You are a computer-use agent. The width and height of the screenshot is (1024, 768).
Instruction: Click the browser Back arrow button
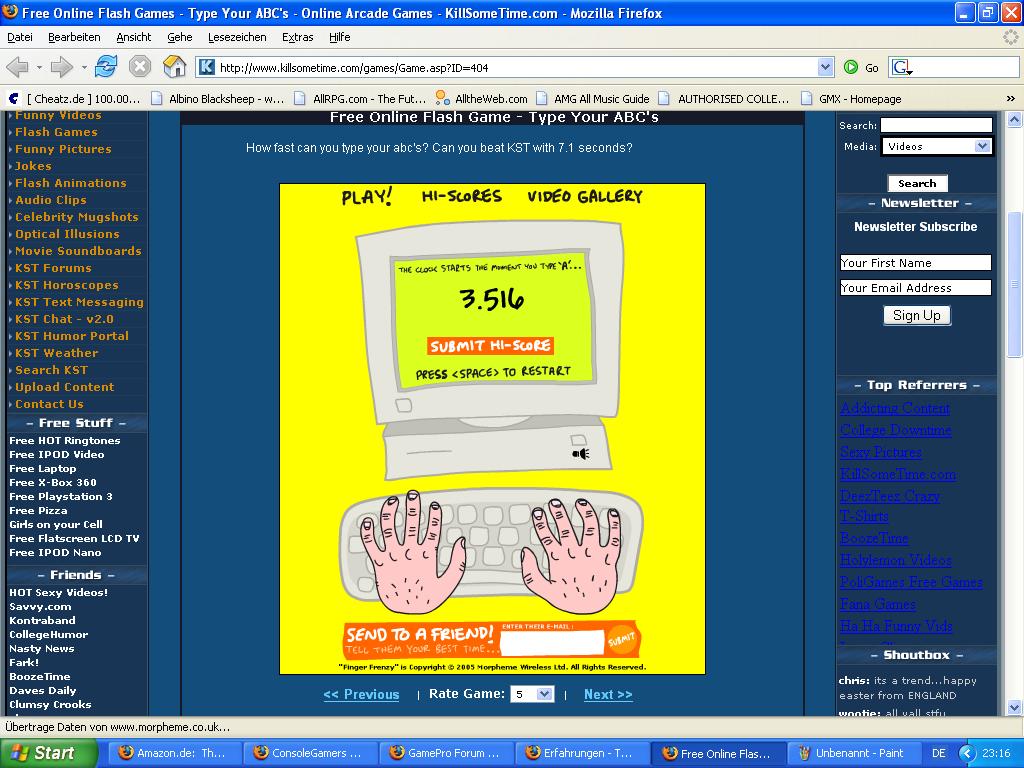pyautogui.click(x=17, y=67)
